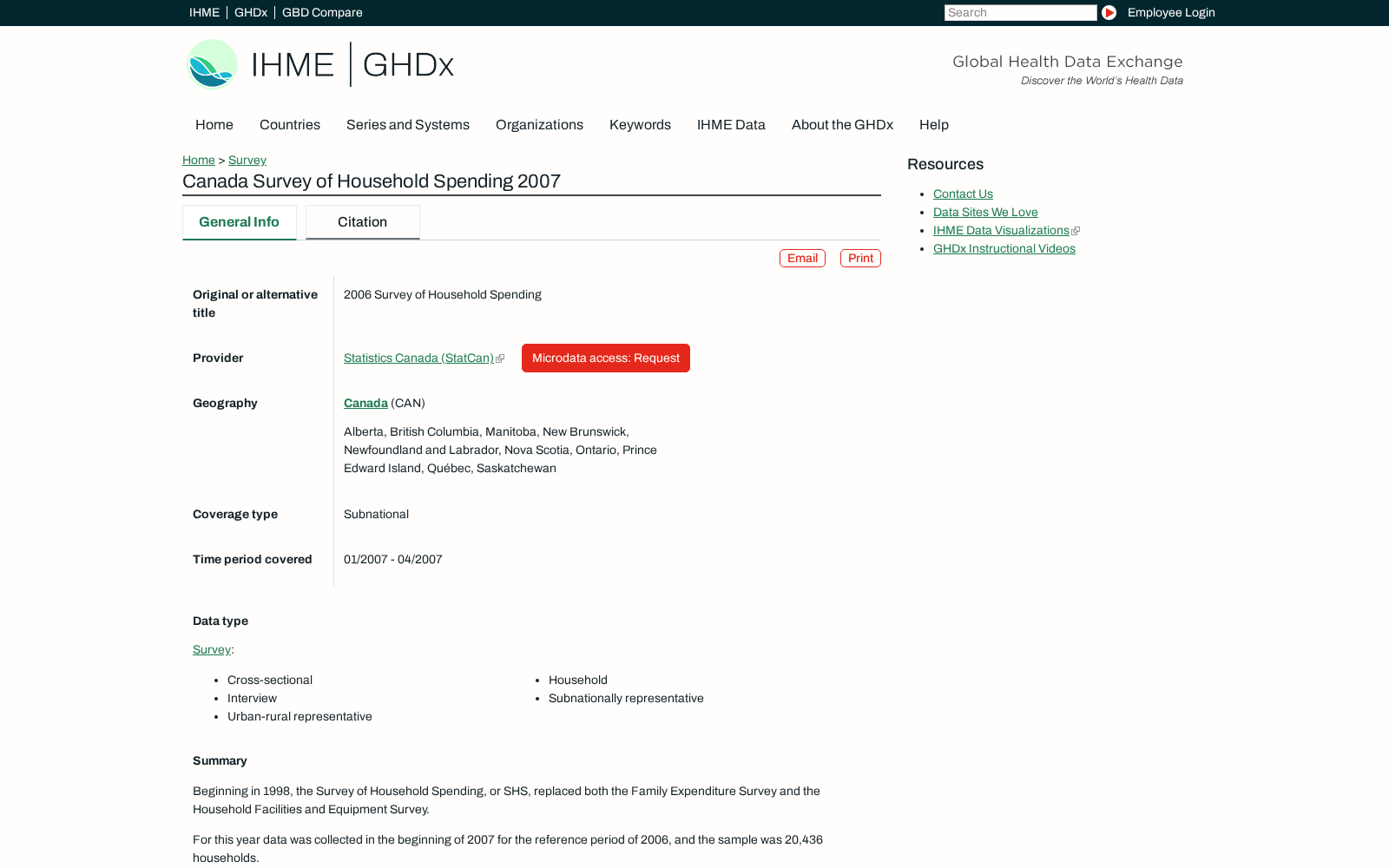Open Data Sites We Love link
1389x868 pixels.
pyautogui.click(x=985, y=212)
